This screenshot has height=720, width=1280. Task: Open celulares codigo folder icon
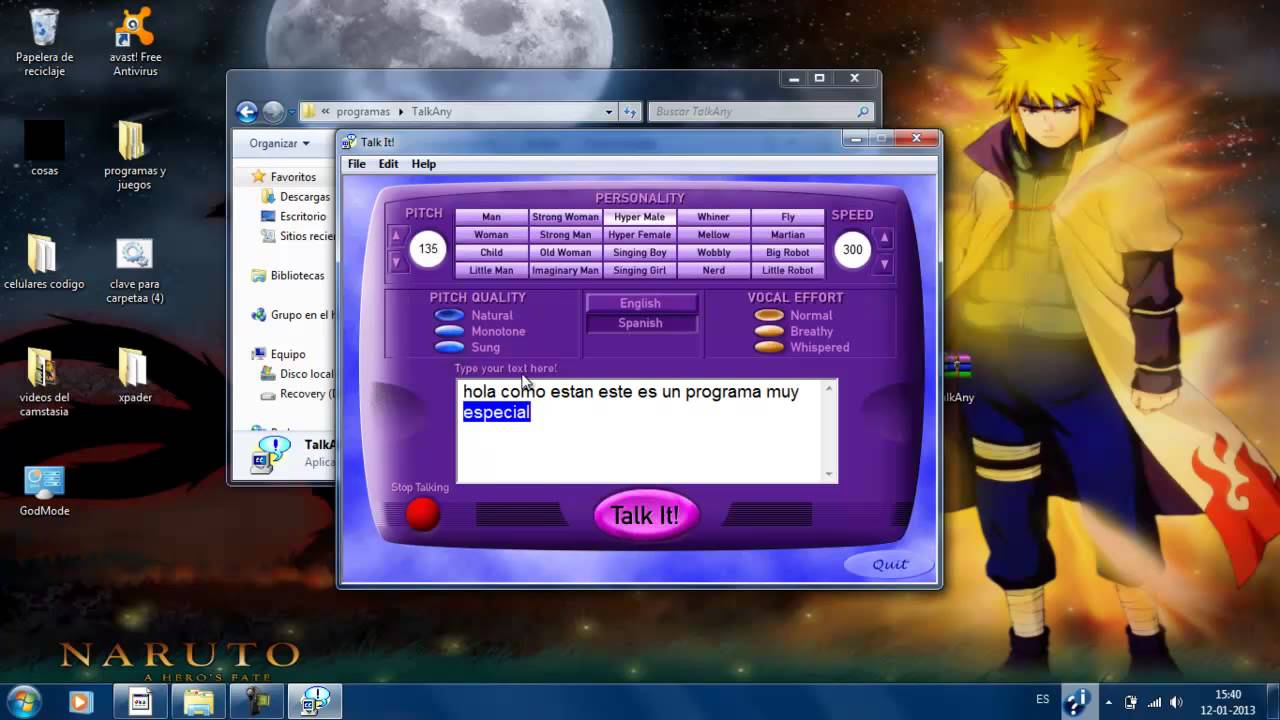(44, 263)
